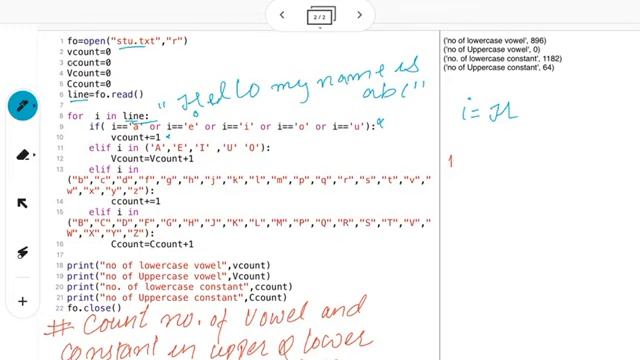Select the blue Pen tool
This screenshot has height=360, width=640.
click(22, 106)
